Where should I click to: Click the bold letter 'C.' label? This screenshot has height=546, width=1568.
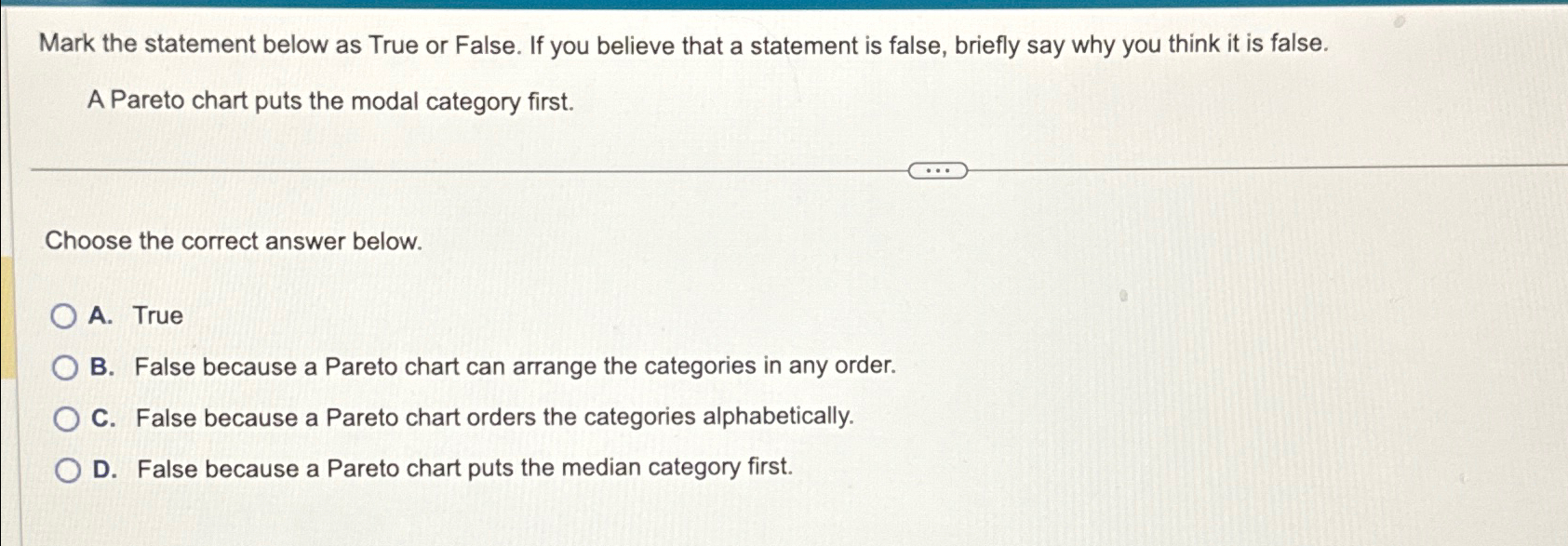click(102, 417)
